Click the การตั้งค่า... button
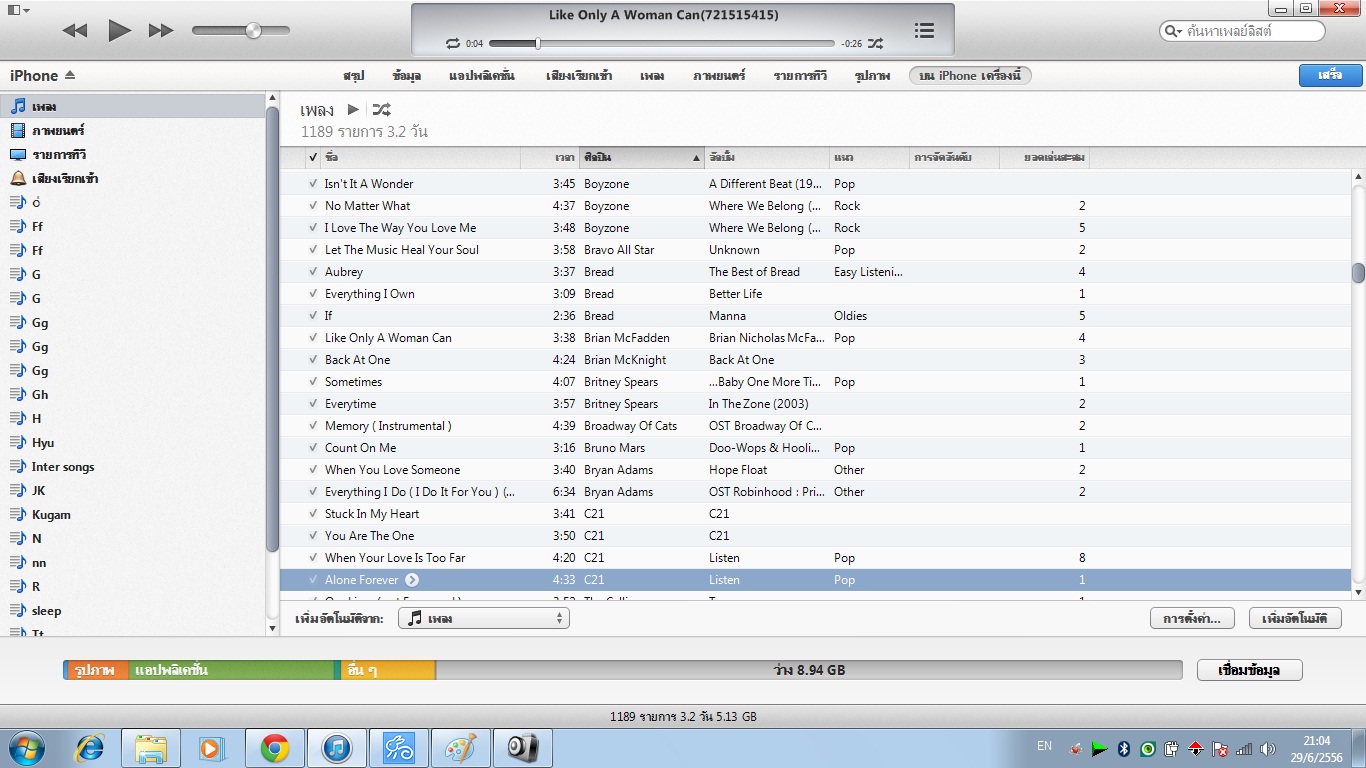The width and height of the screenshot is (1366, 768). pyautogui.click(x=1192, y=619)
